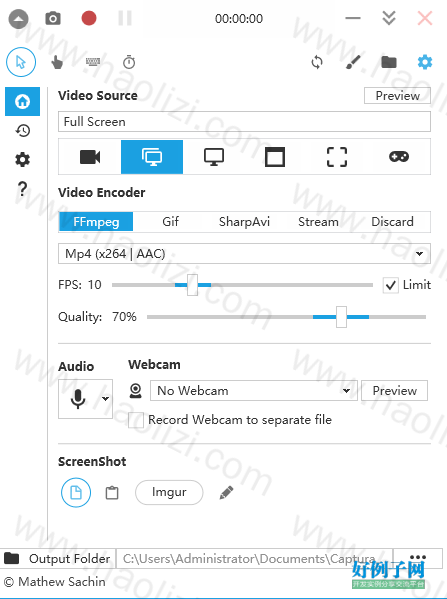Toggle keystroke overlay keyboard icon

(x=93, y=62)
